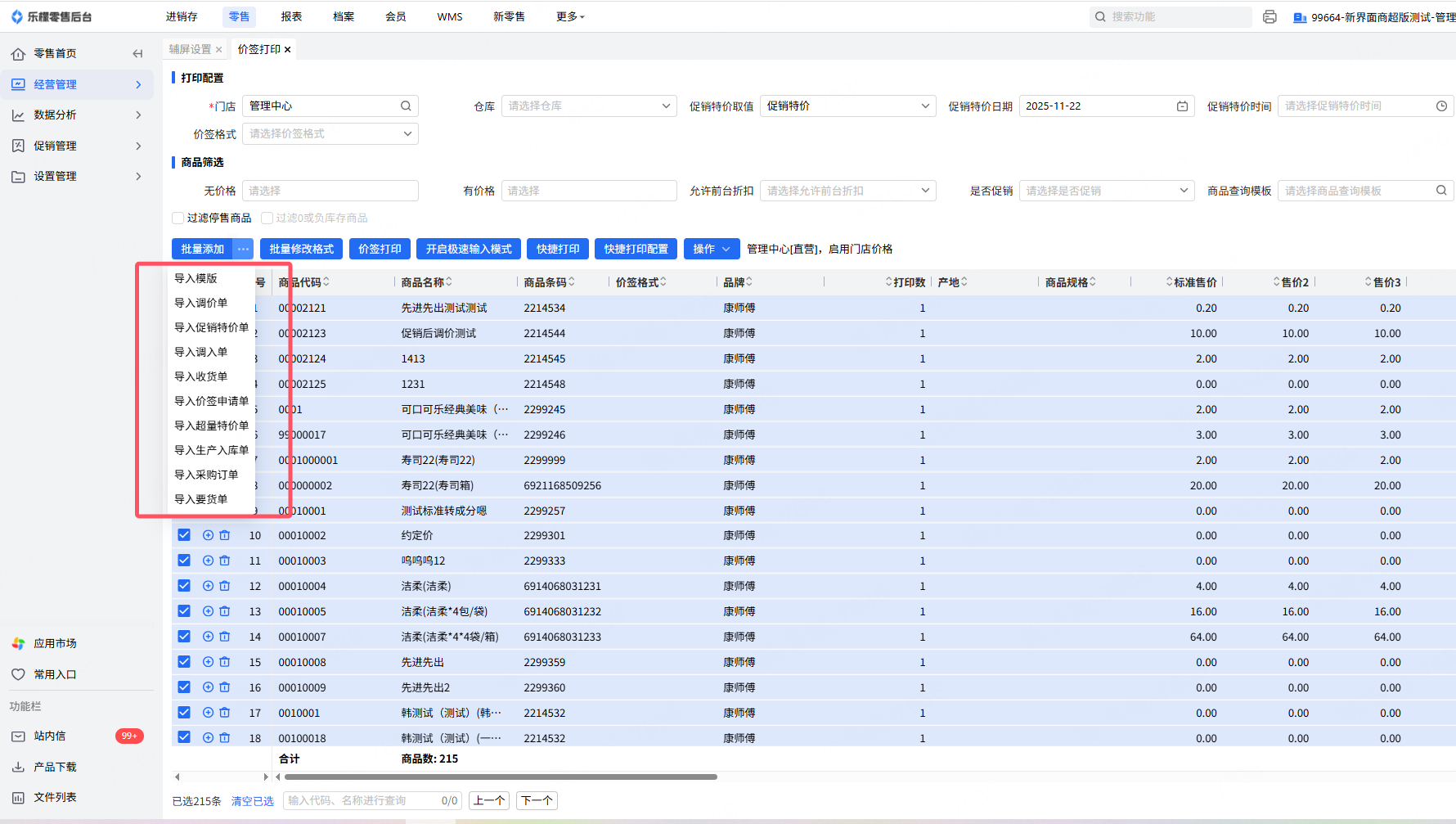Uncheck the checkbox for row 14
This screenshot has height=824, width=1456.
click(x=184, y=637)
